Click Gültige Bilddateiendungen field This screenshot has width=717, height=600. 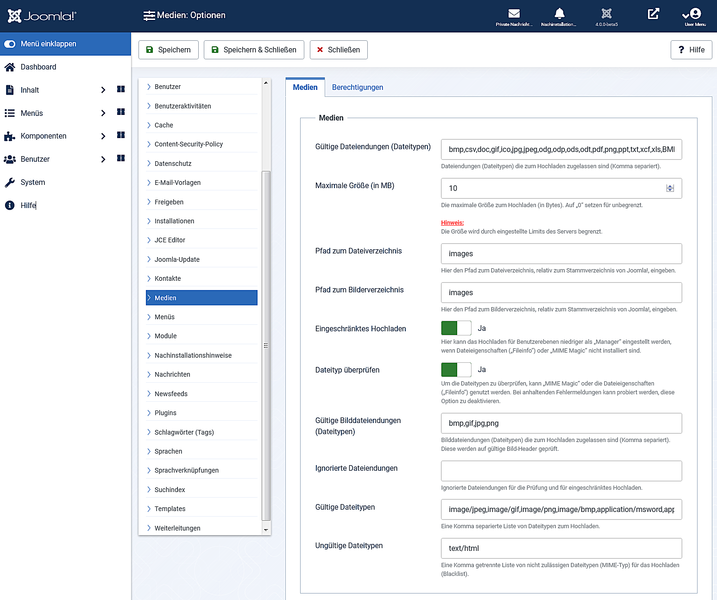561,423
